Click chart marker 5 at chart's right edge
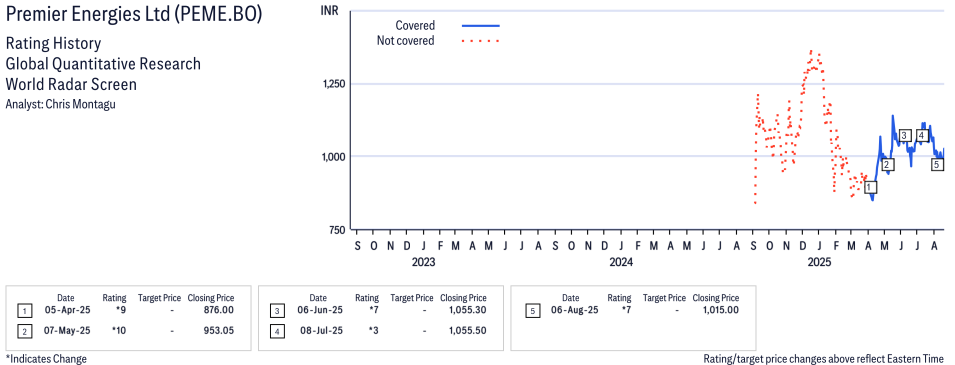This screenshot has width=955, height=365. 937,164
